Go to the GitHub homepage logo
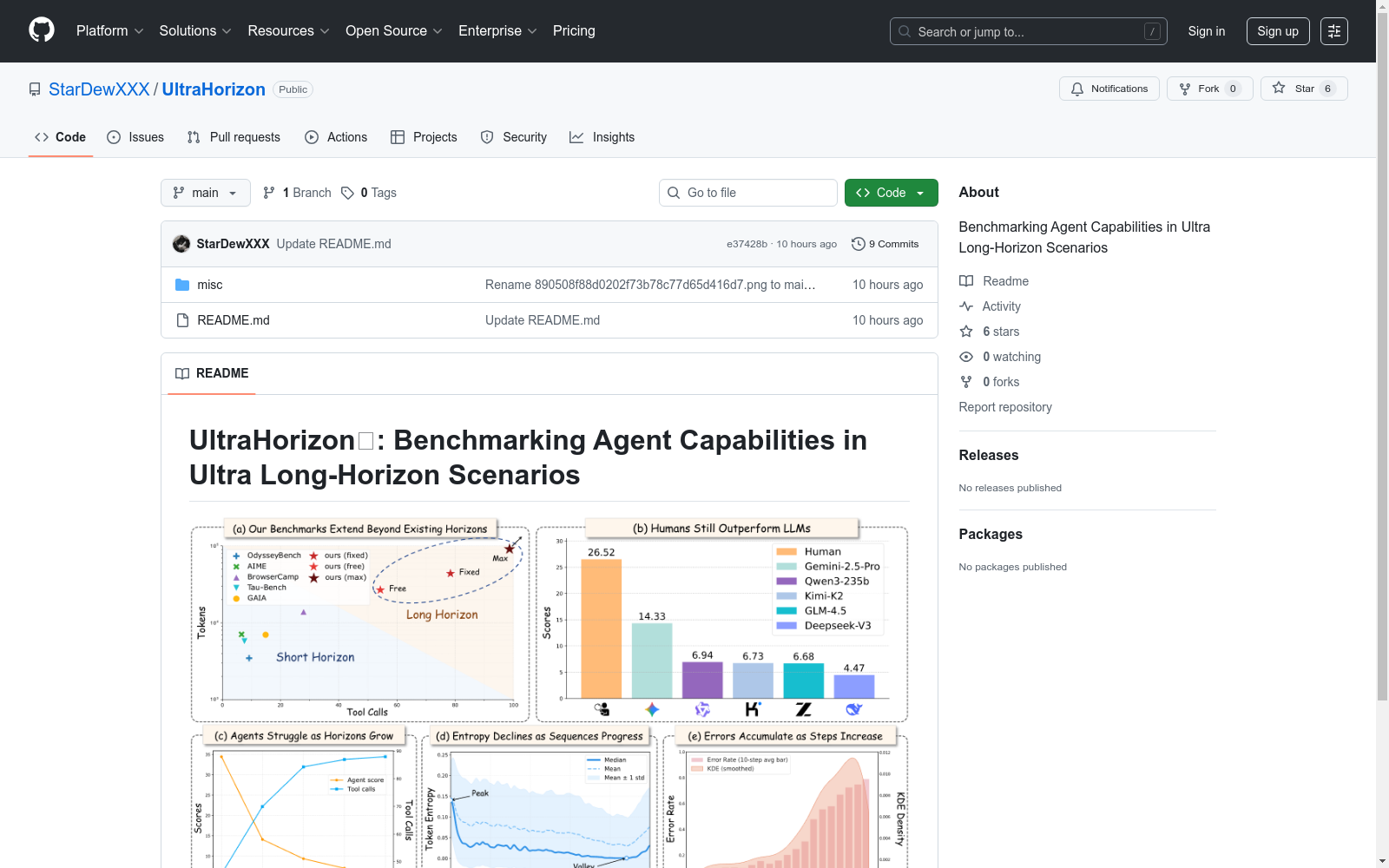Screen dimensions: 1389x868 42,30
